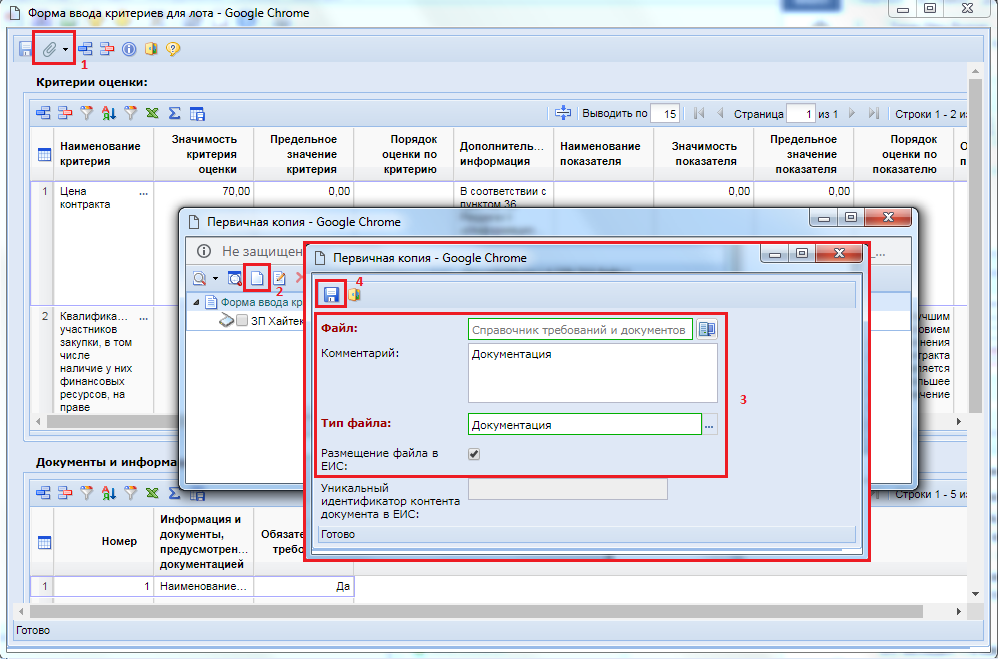Click blue add-row icon in top main toolbar
The height and width of the screenshot is (660, 999).
coord(85,48)
